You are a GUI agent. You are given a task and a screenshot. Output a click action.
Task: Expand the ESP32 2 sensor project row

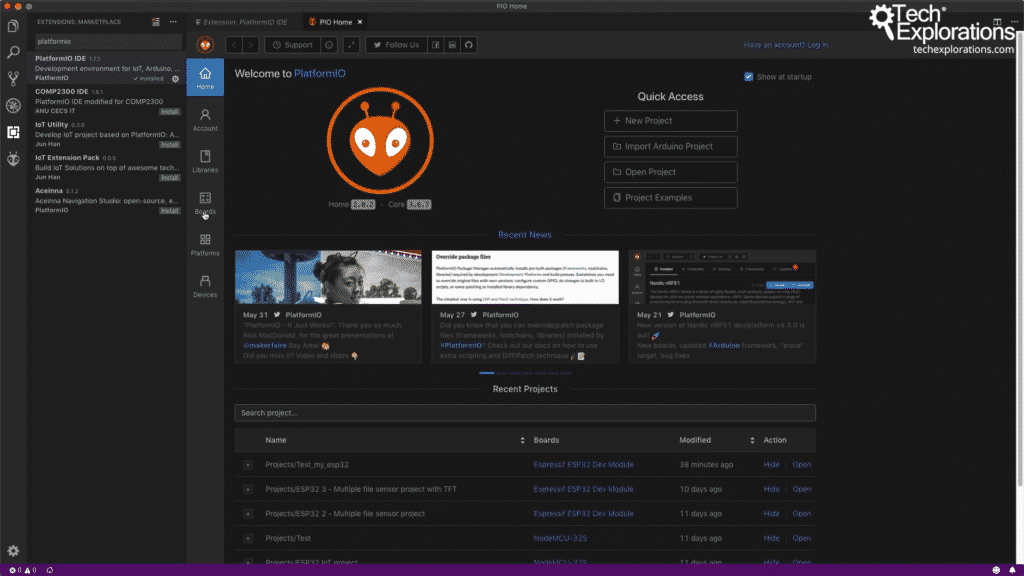tap(248, 514)
